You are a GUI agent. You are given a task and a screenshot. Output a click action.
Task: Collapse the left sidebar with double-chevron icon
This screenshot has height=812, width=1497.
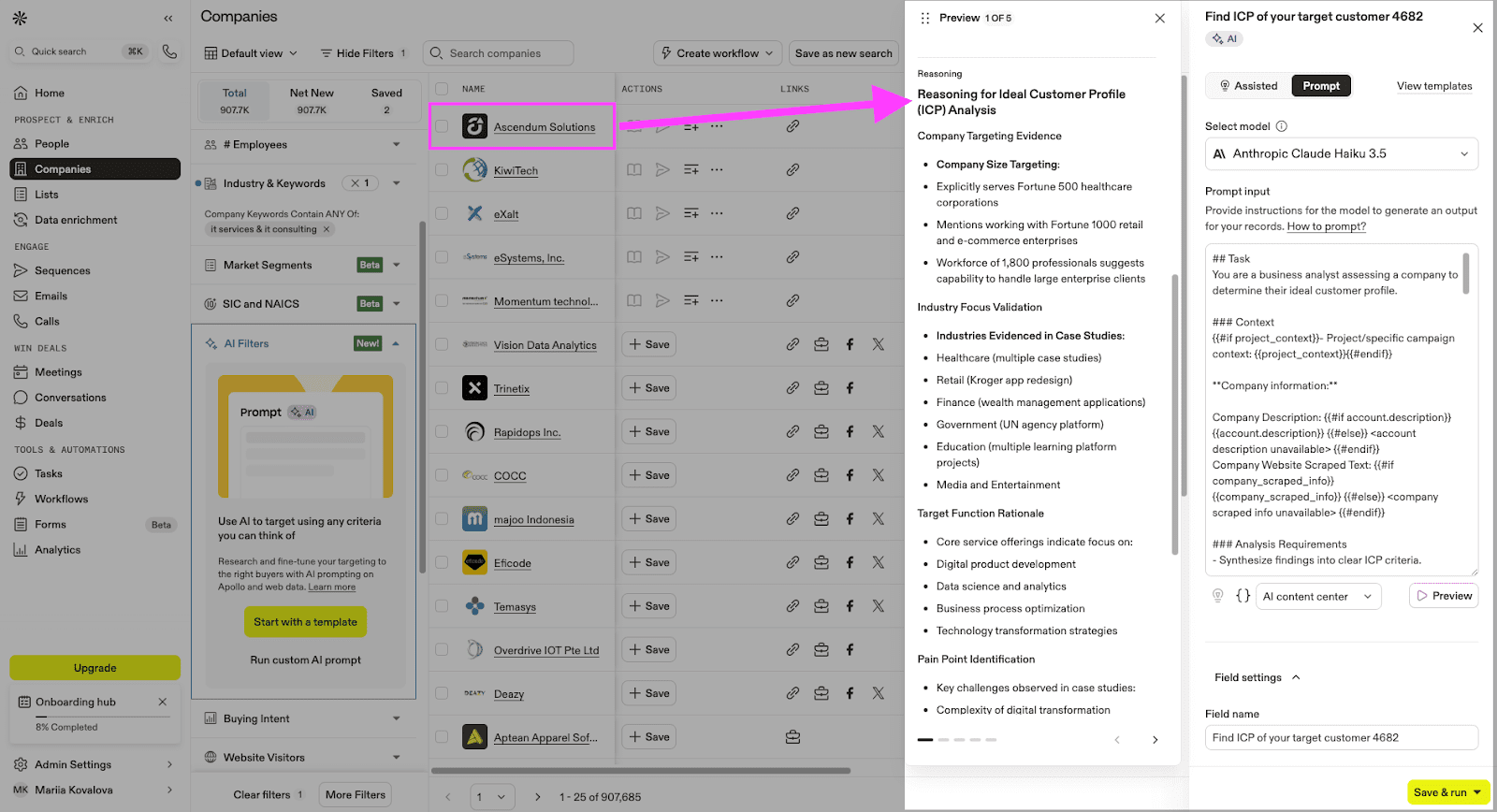(x=168, y=18)
